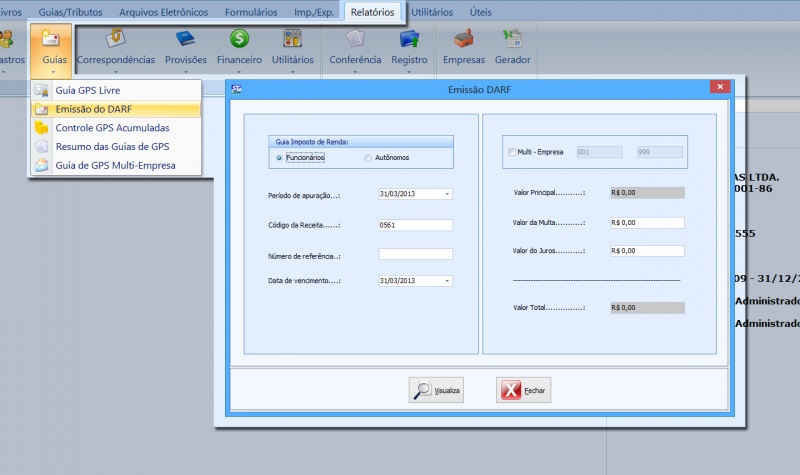Enable the Multi - Empresa checkbox
This screenshot has height=475, width=800.
tap(512, 152)
